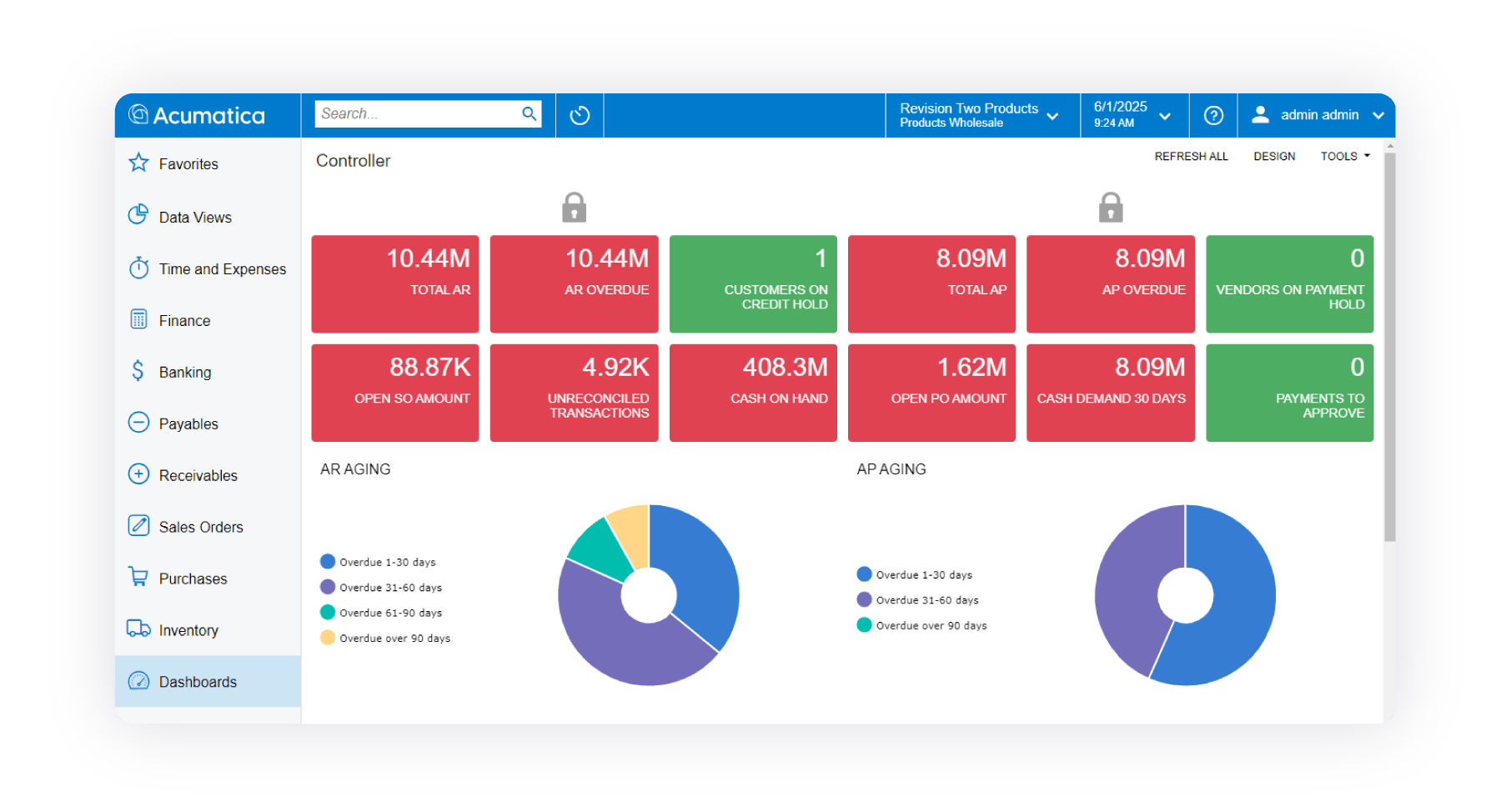Click the Finance calculator icon

click(138, 319)
